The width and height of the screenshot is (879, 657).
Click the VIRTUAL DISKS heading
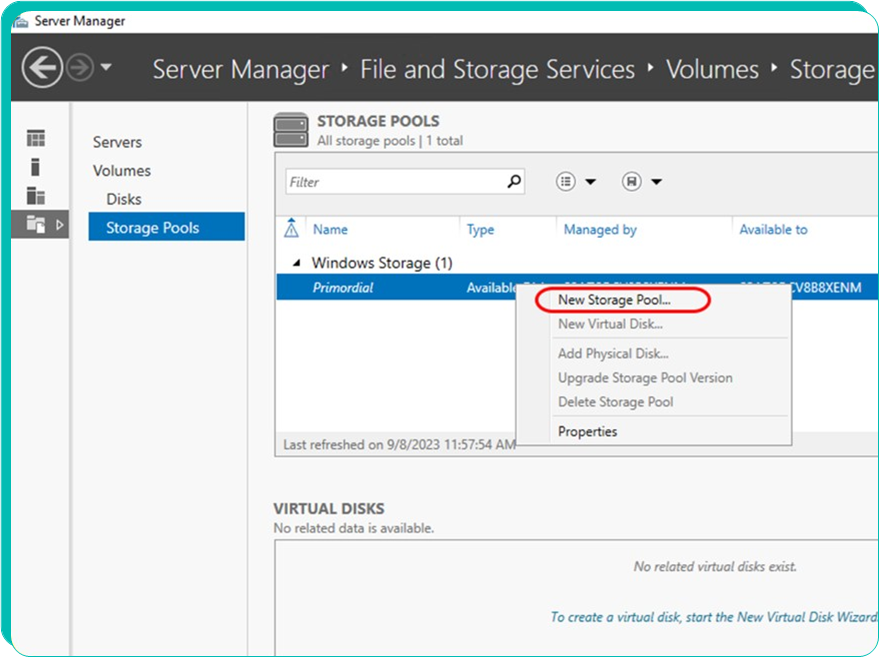point(329,508)
